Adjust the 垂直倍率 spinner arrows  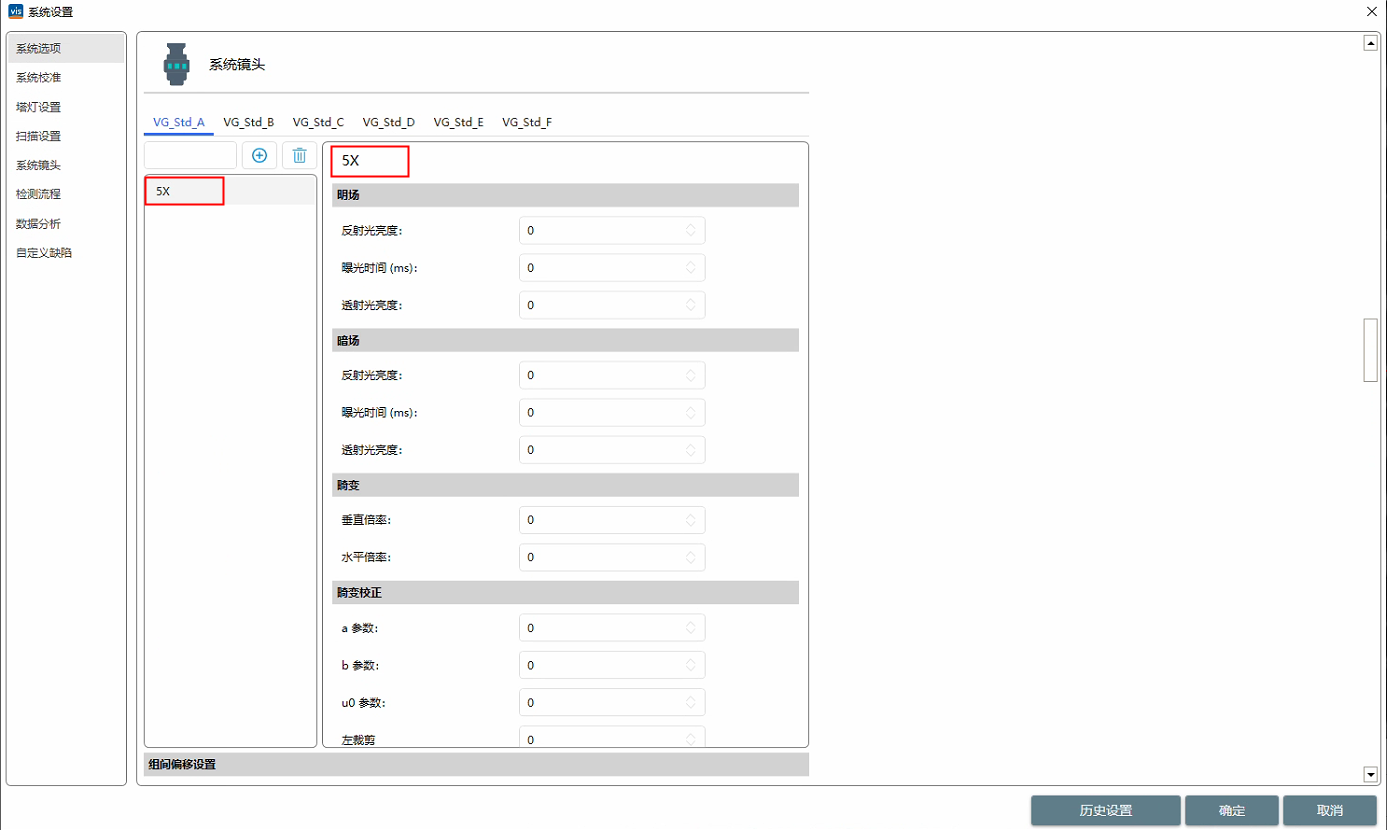click(690, 520)
